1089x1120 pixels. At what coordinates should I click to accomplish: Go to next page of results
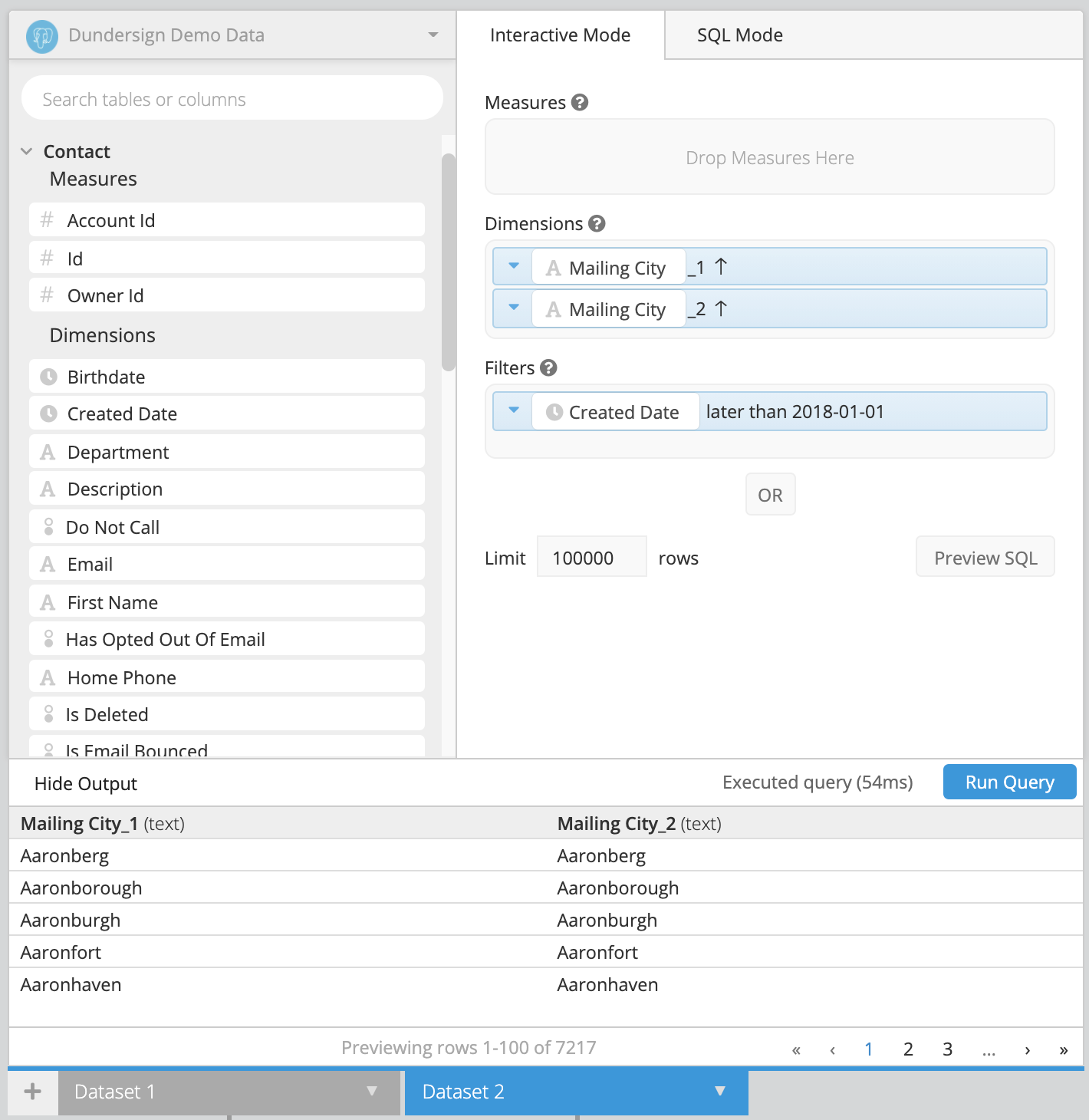click(1027, 1049)
